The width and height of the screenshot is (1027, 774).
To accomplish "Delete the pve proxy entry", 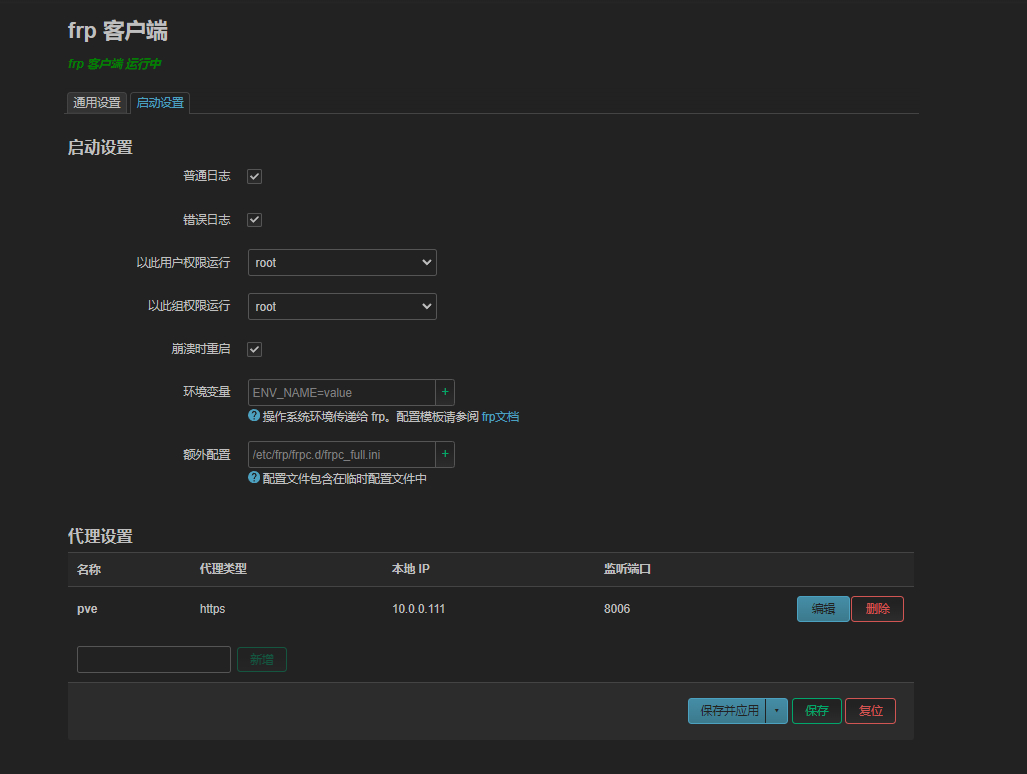I will point(878,609).
